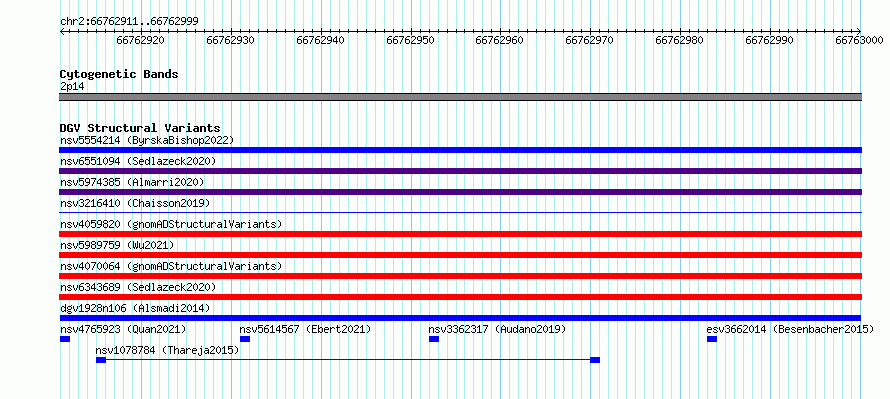
Task: Click the 'nsv4765923 (Quan2021)' label
Action: point(123,329)
